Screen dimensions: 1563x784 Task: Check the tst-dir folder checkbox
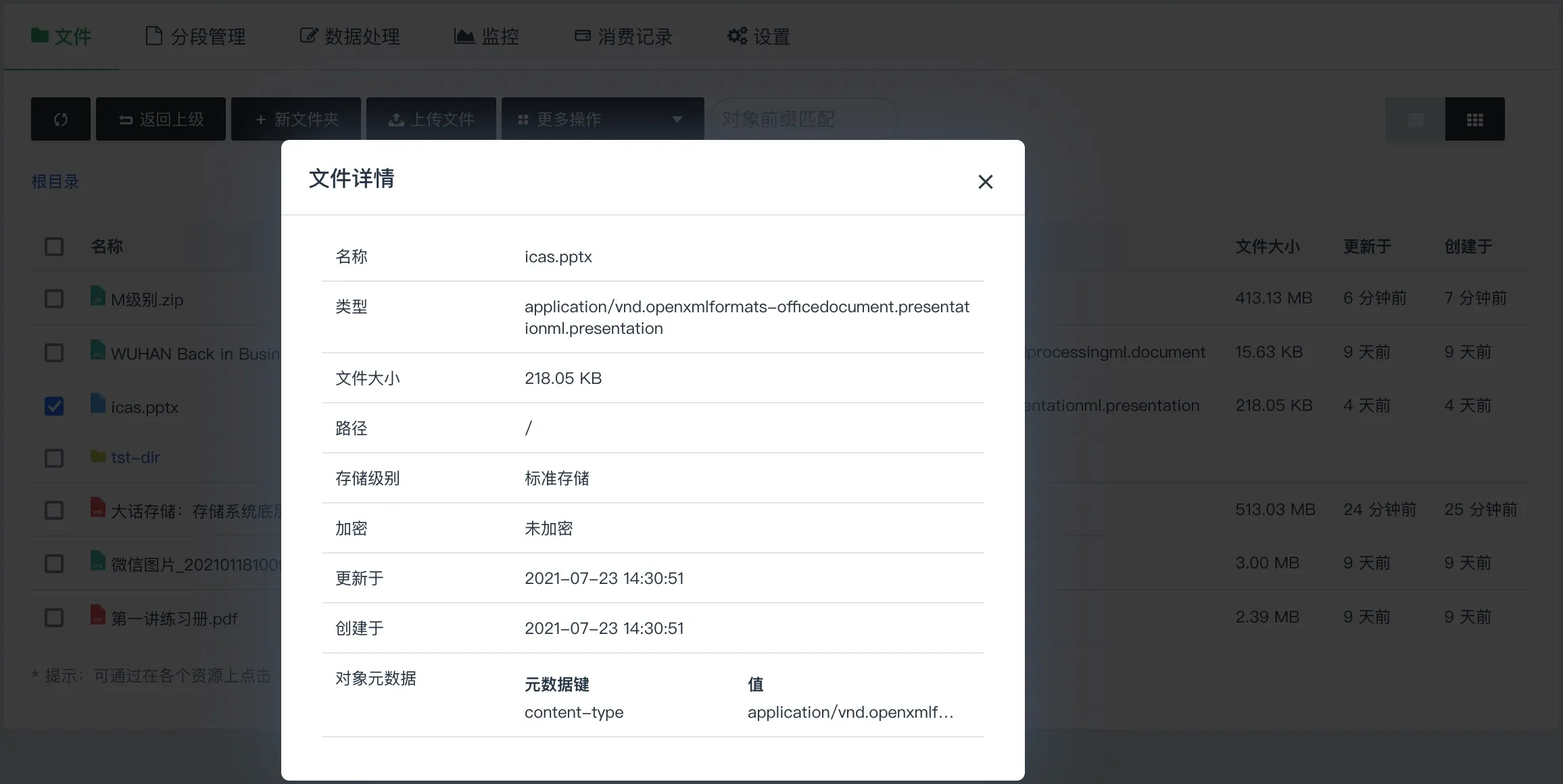point(54,458)
